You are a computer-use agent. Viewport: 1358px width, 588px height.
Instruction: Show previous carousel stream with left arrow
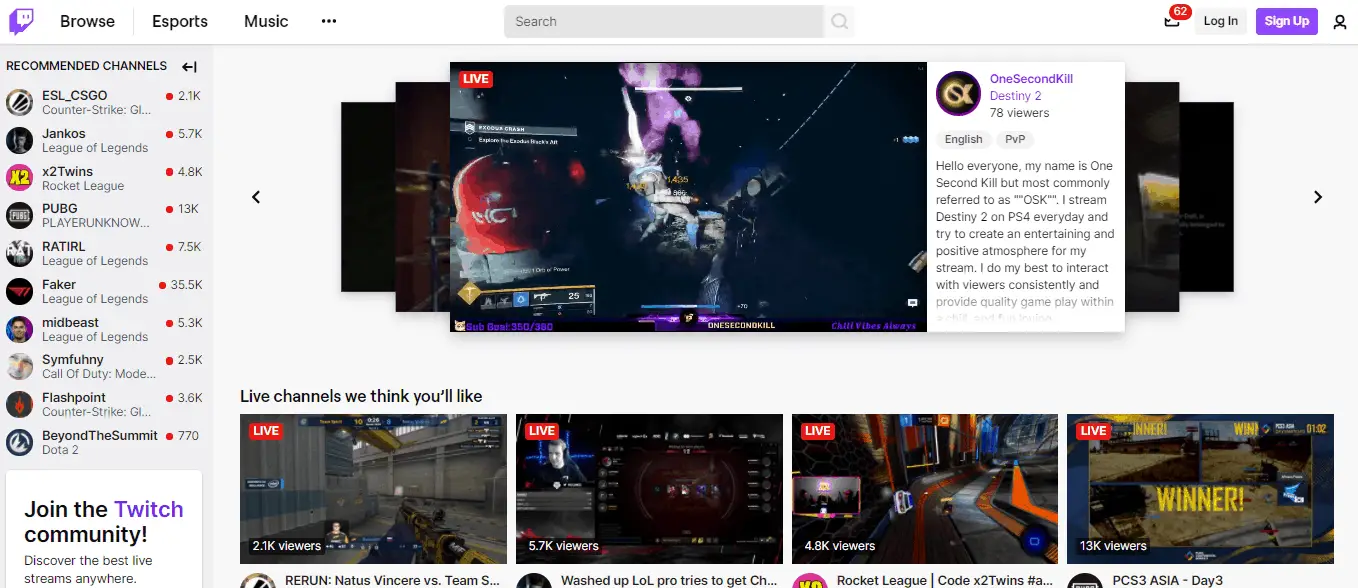pos(256,197)
